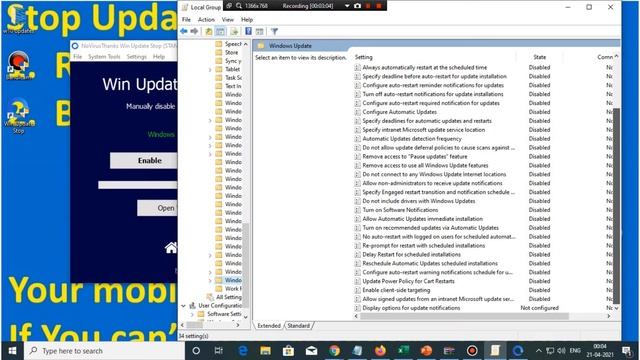
Task: Click Enable button in Win Update Stop
Action: click(144, 160)
